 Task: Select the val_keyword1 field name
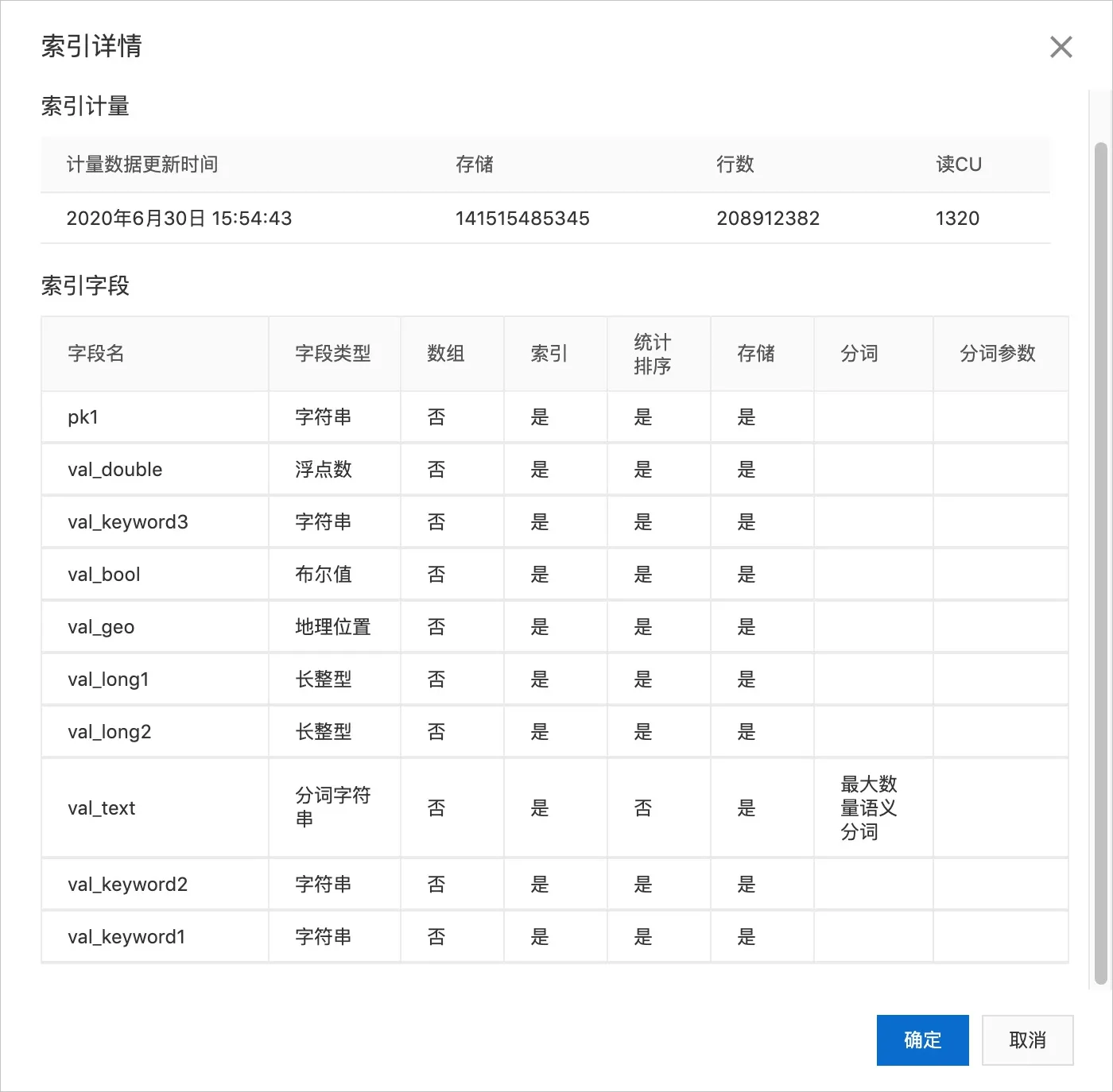(126, 937)
